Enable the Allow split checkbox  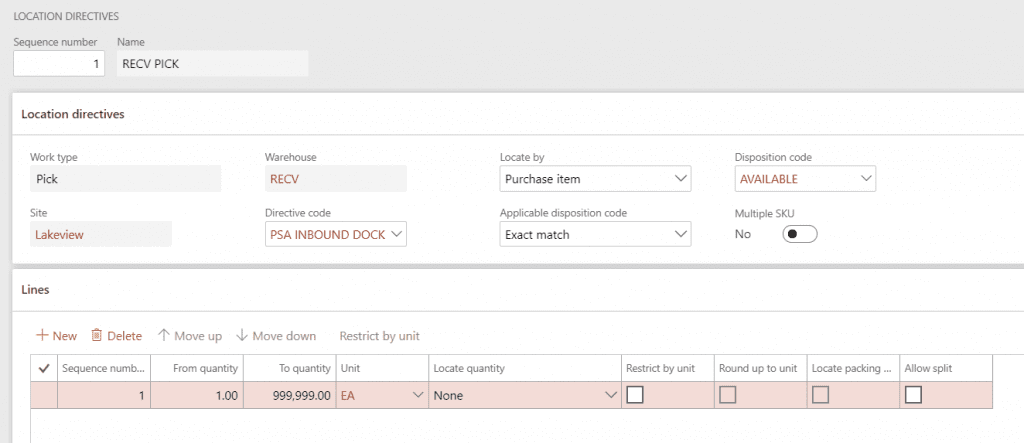pos(912,395)
